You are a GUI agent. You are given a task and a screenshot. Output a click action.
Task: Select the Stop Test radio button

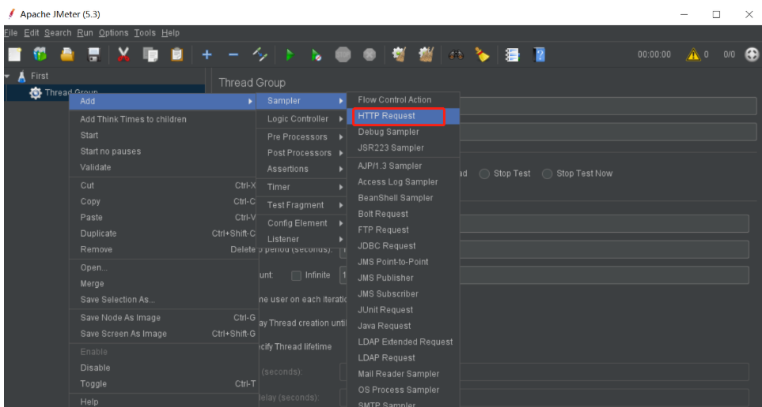(x=485, y=174)
